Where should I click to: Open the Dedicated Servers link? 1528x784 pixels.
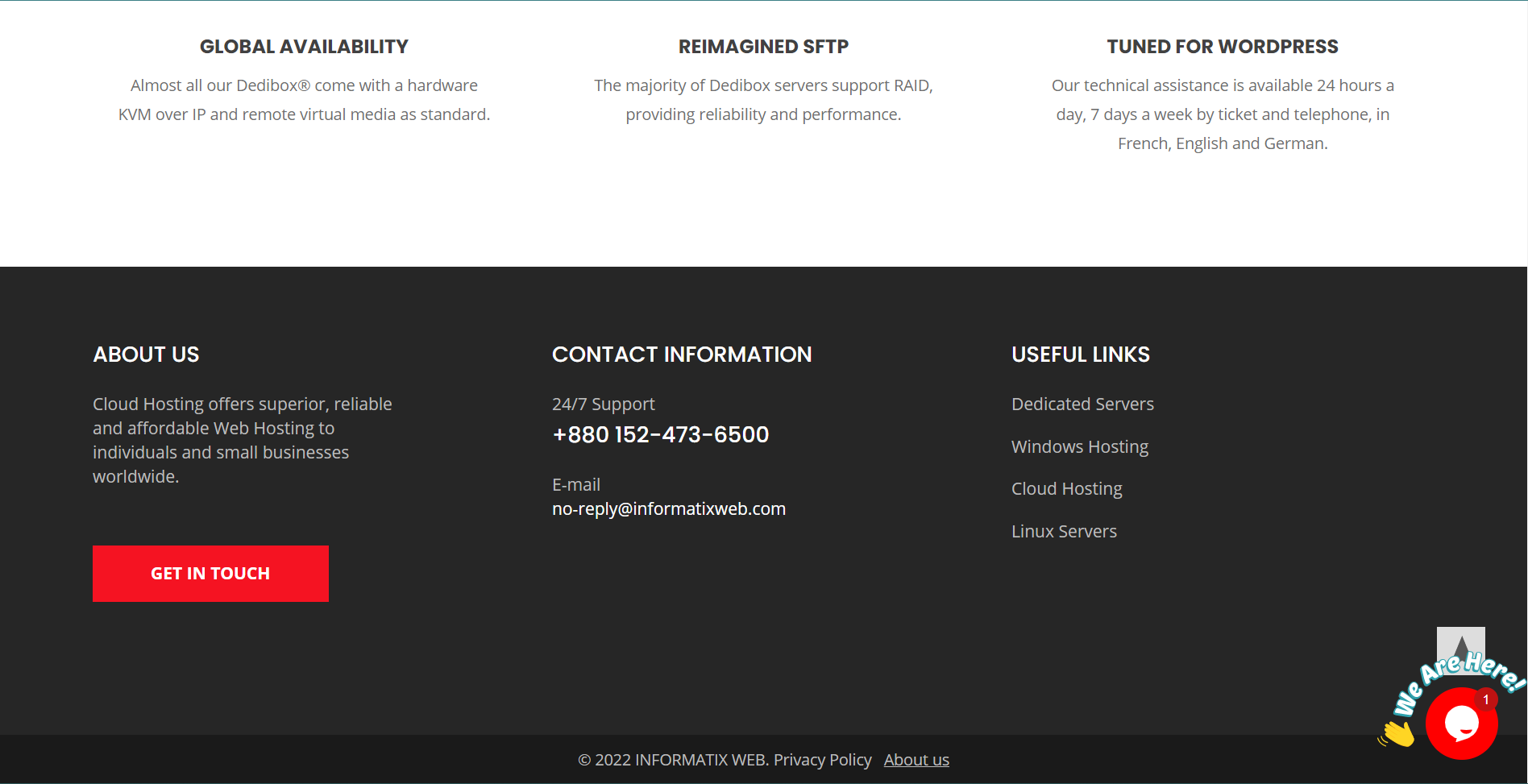point(1082,404)
